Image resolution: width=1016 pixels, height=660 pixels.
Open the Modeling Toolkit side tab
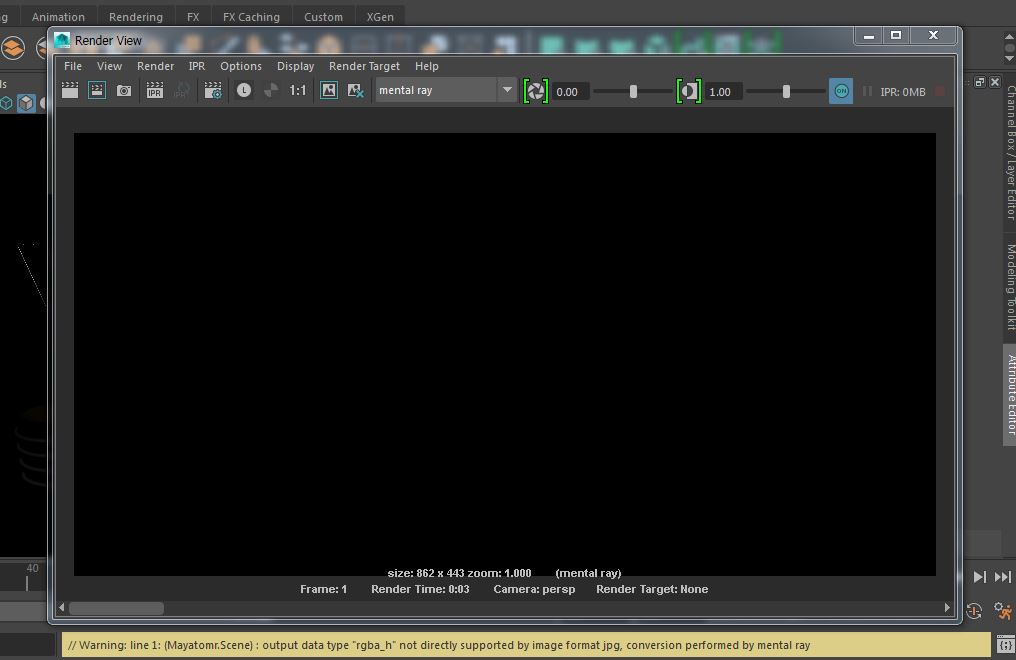tap(1010, 287)
